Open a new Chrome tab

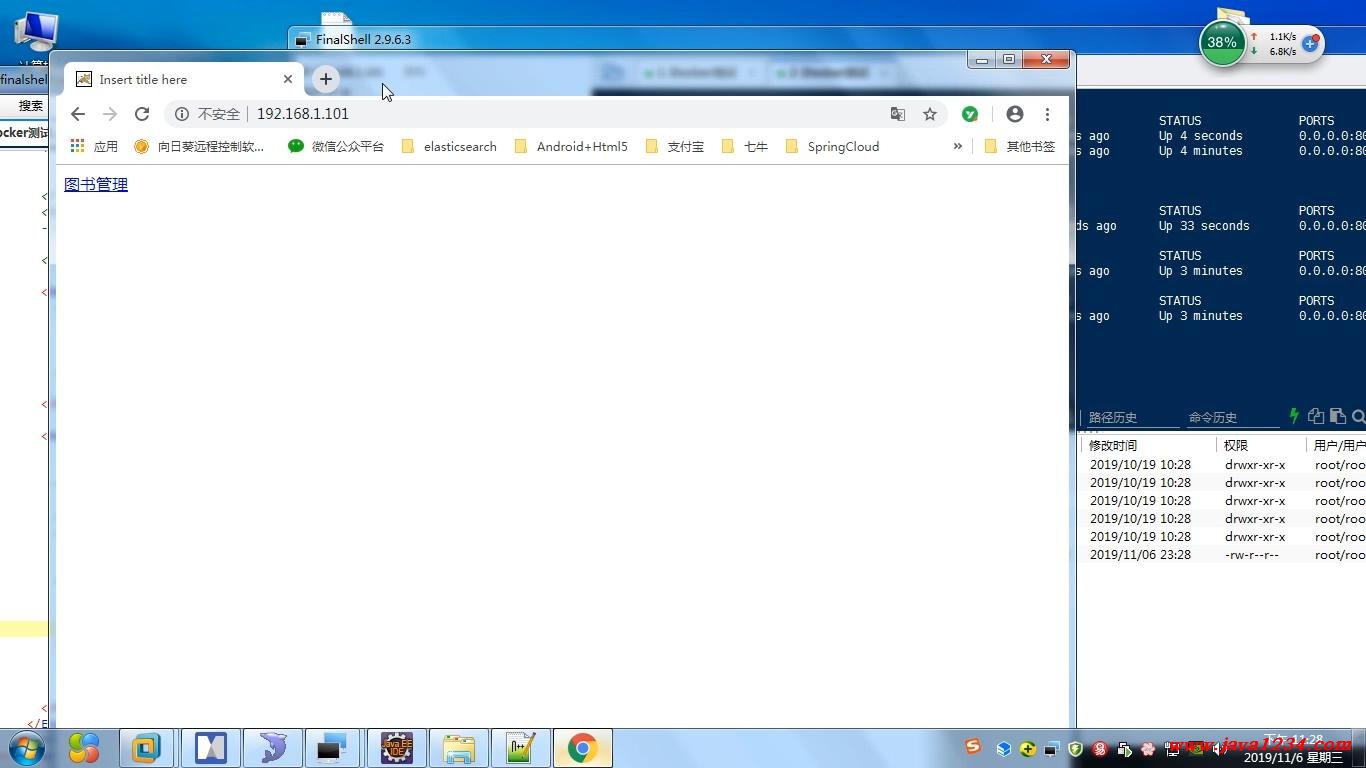325,79
